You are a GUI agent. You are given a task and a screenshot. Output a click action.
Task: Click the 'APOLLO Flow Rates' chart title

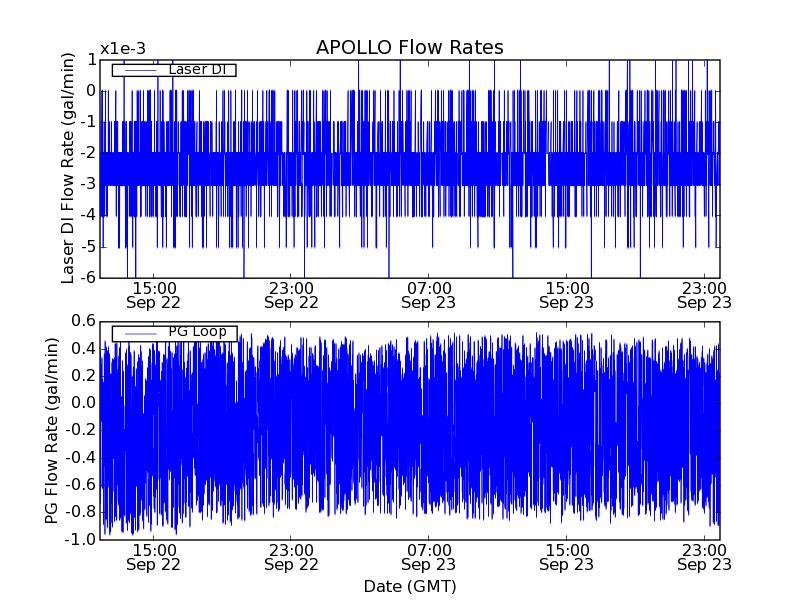tap(410, 47)
